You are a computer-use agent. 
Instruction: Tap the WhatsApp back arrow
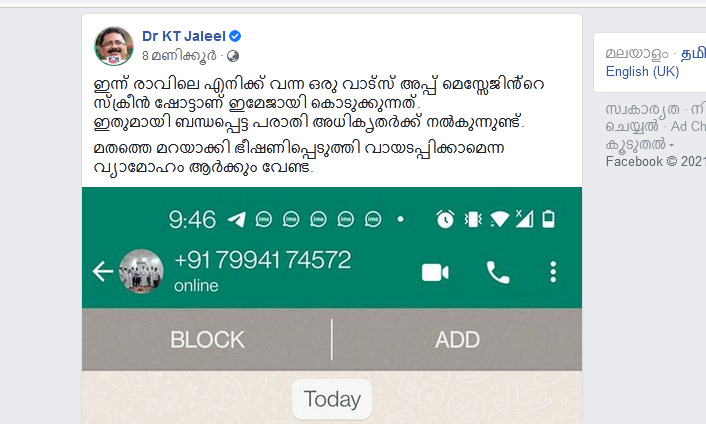click(103, 271)
